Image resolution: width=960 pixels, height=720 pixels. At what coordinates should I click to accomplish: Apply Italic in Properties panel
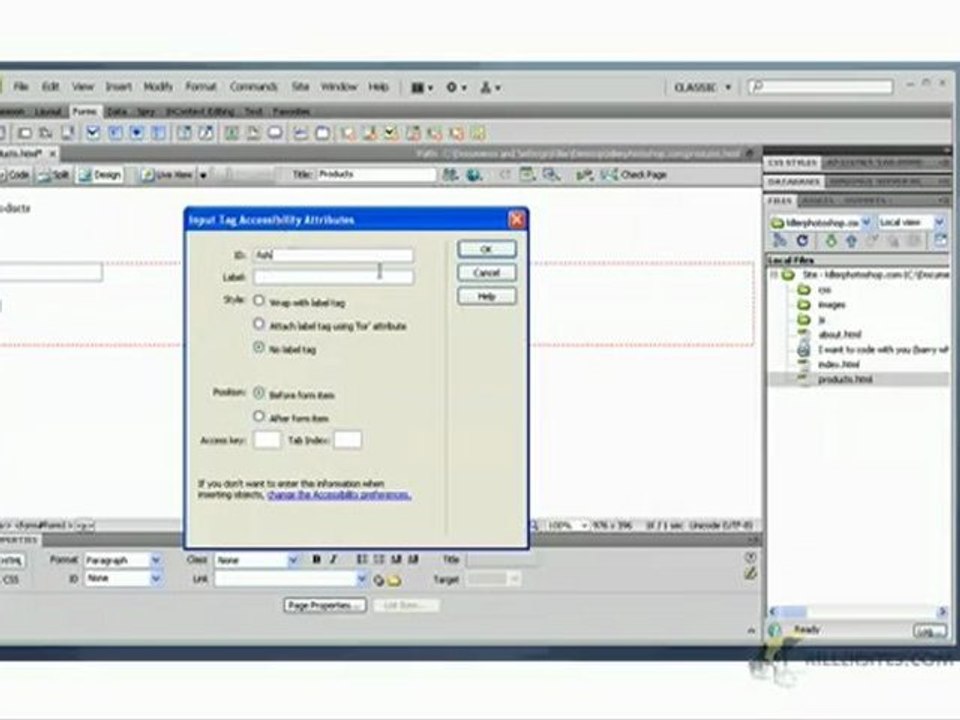tap(334, 560)
